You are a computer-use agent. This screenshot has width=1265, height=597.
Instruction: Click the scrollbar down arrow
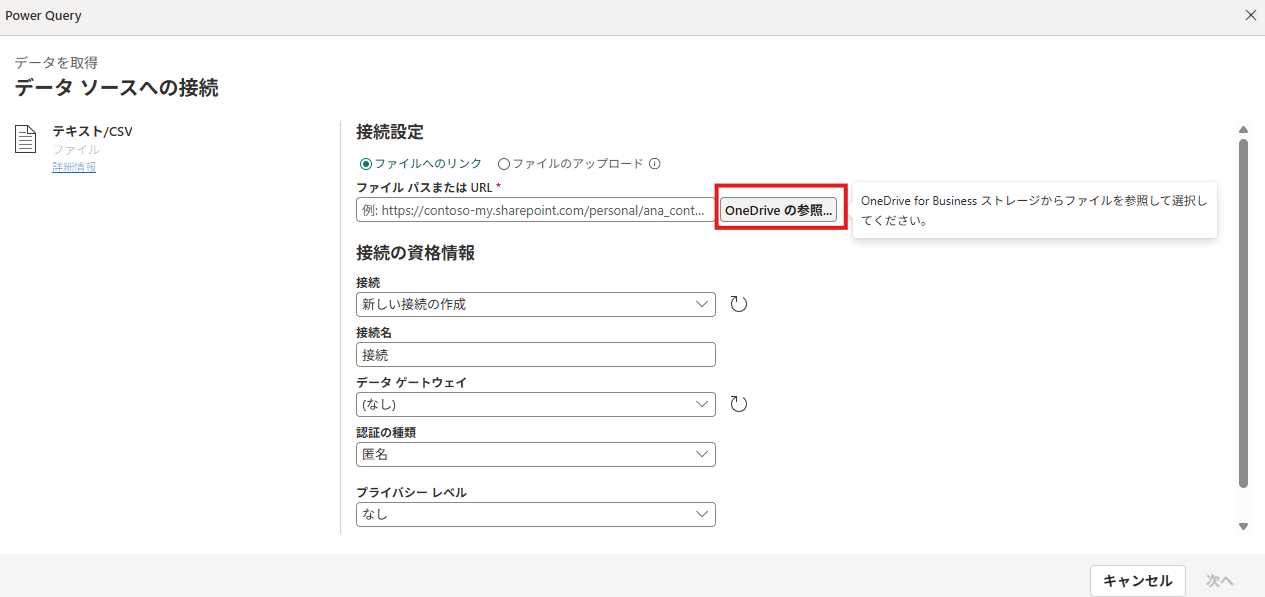1243,526
